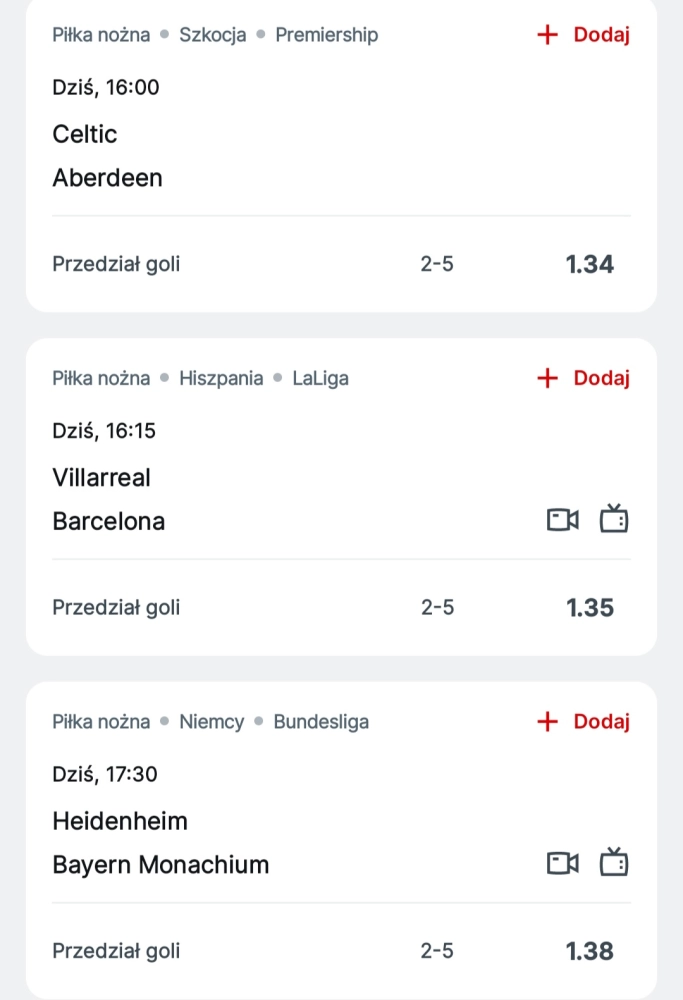Open the Bundesliga league link
Screen dimensions: 683x1000
[x=321, y=722]
